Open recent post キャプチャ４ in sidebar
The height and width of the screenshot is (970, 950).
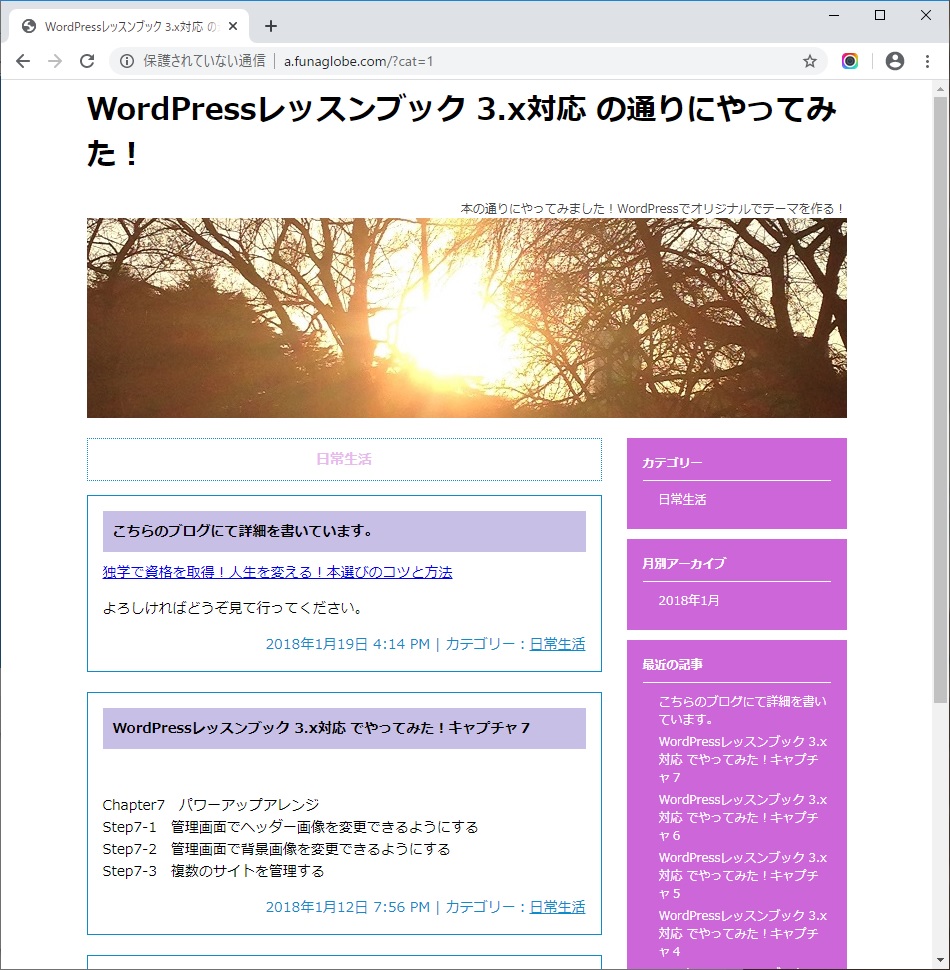[x=742, y=934]
